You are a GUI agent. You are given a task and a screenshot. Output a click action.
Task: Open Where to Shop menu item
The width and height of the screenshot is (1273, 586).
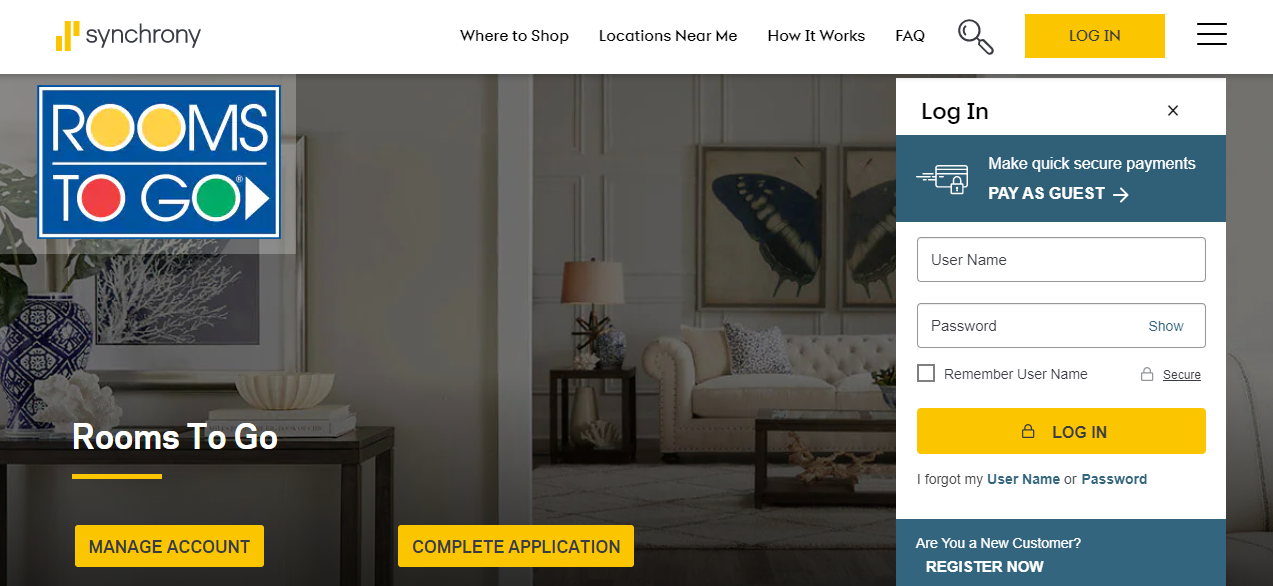[x=514, y=36]
